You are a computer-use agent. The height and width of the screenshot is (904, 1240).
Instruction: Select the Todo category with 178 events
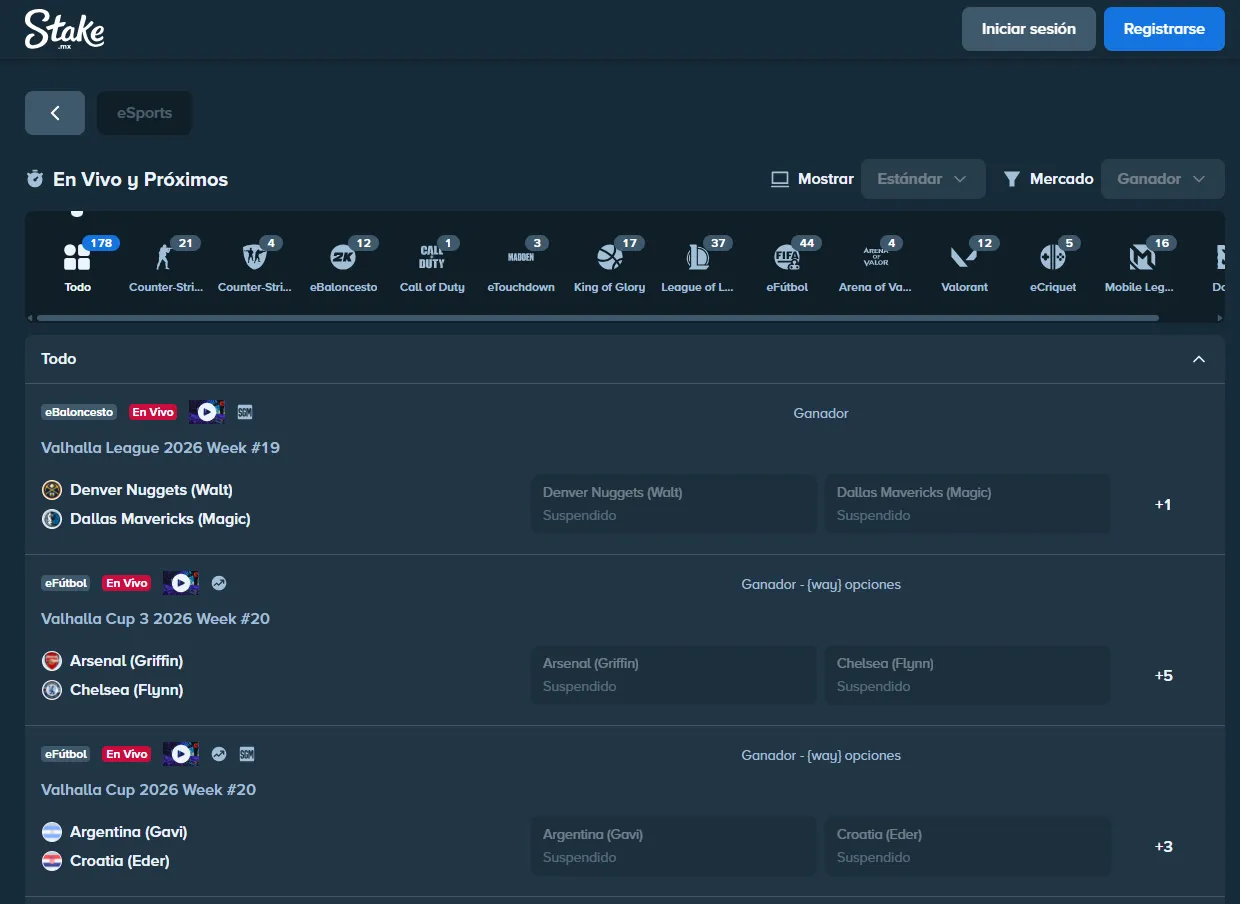(77, 266)
